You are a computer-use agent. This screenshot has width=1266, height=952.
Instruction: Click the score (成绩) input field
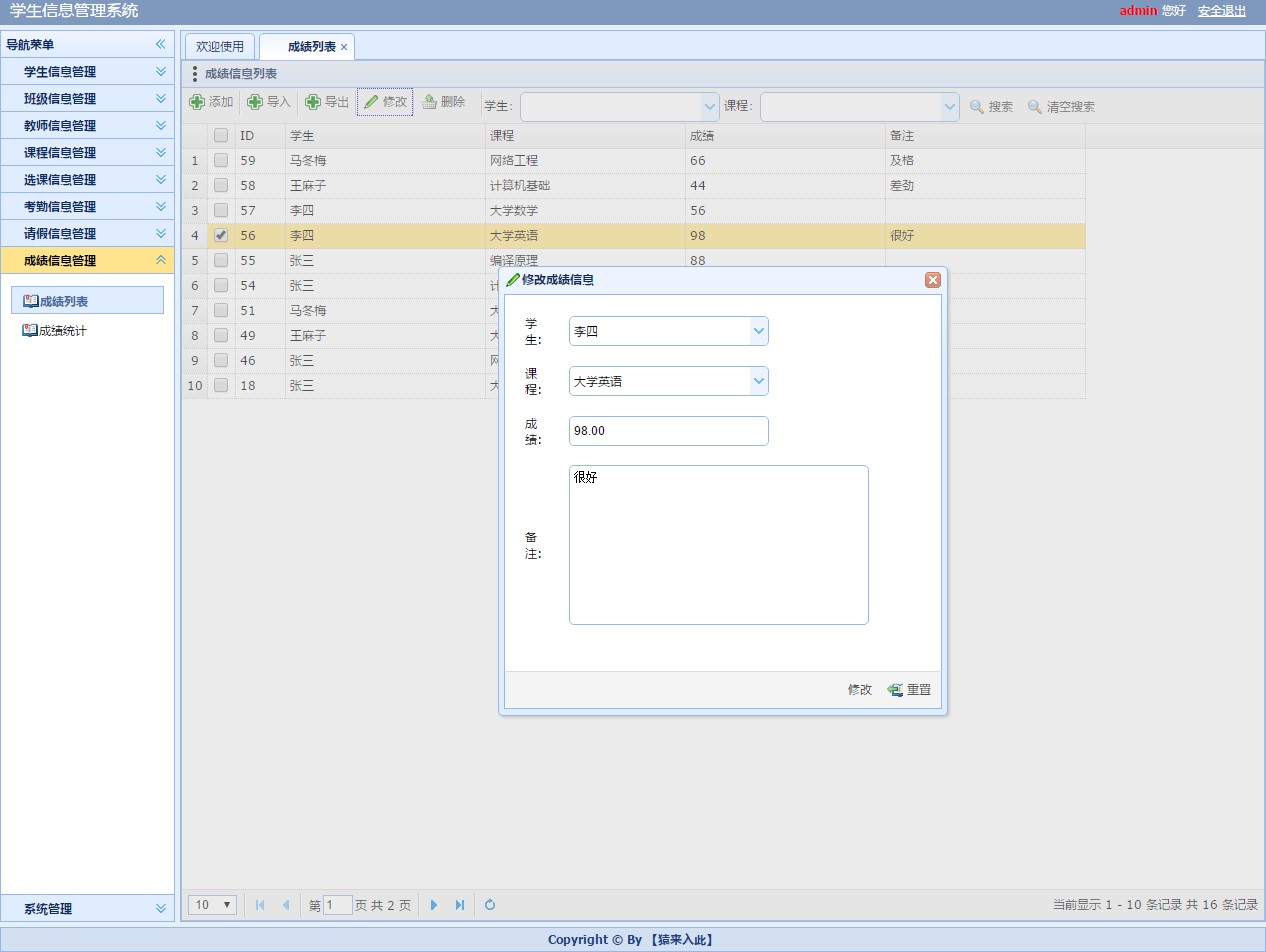pyautogui.click(x=668, y=431)
